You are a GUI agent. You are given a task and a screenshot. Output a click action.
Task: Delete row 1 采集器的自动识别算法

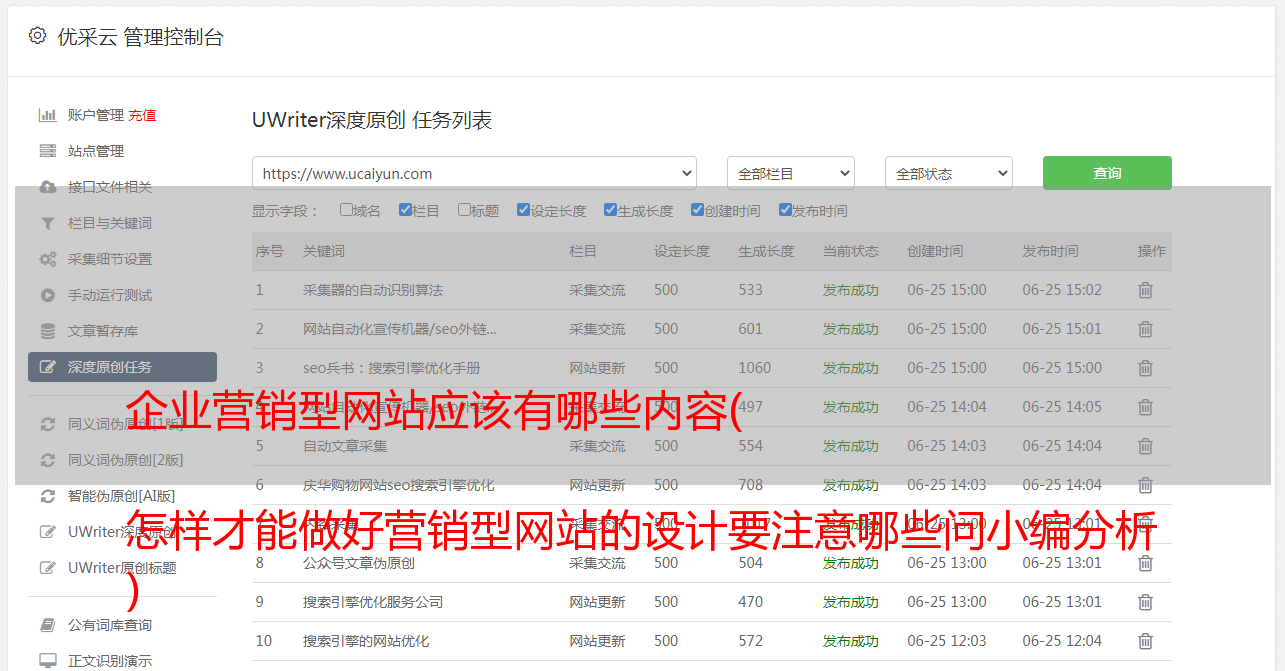pos(1146,290)
